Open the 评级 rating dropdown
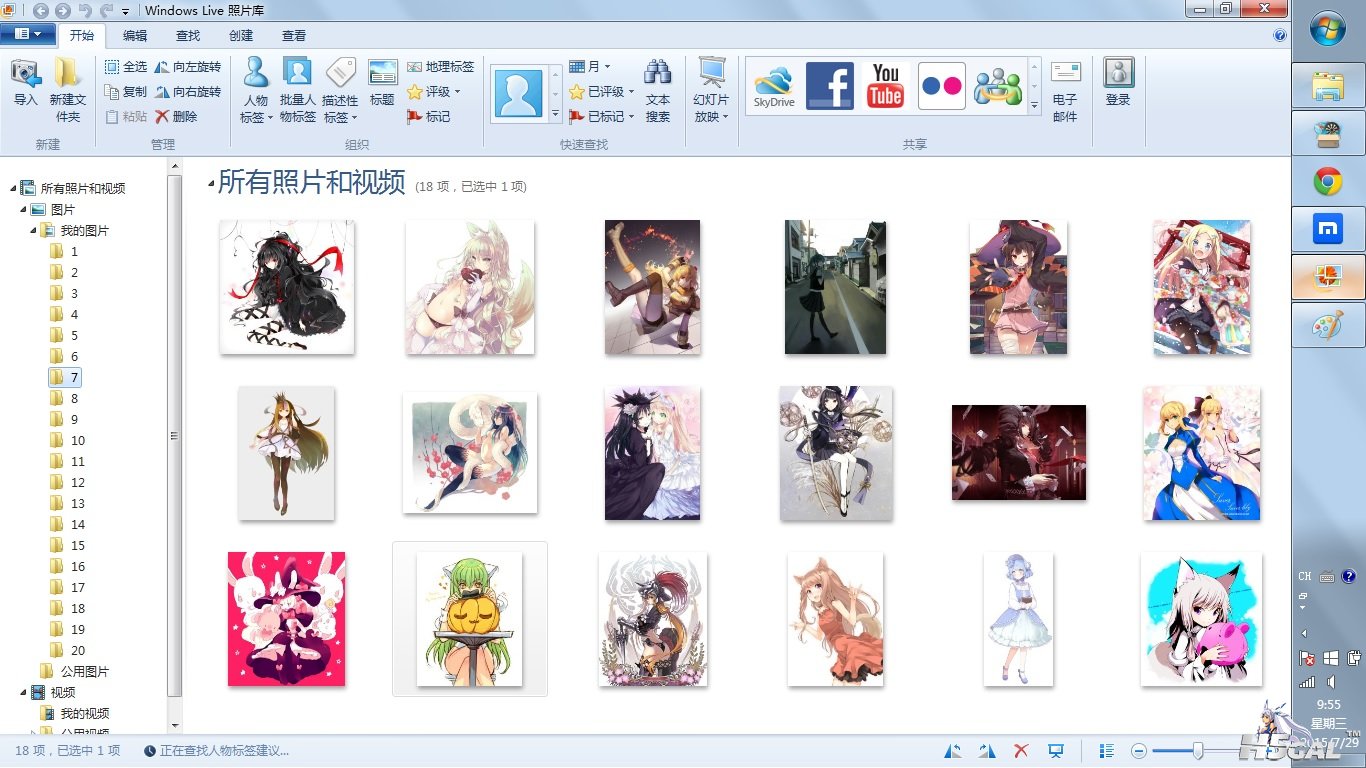 [x=434, y=91]
